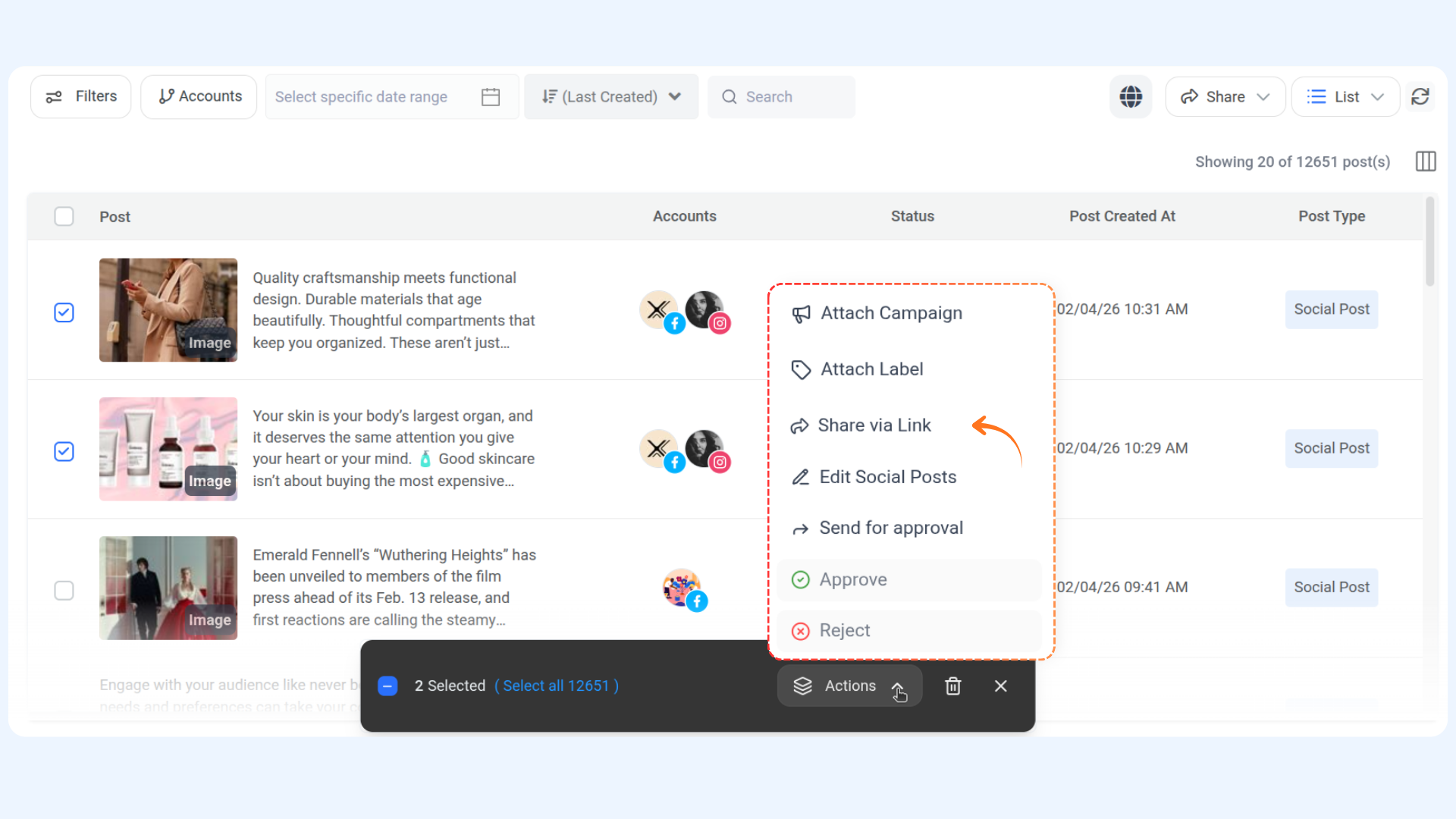Open the List view dropdown
Screen dimensions: 1456x819
[1345, 97]
